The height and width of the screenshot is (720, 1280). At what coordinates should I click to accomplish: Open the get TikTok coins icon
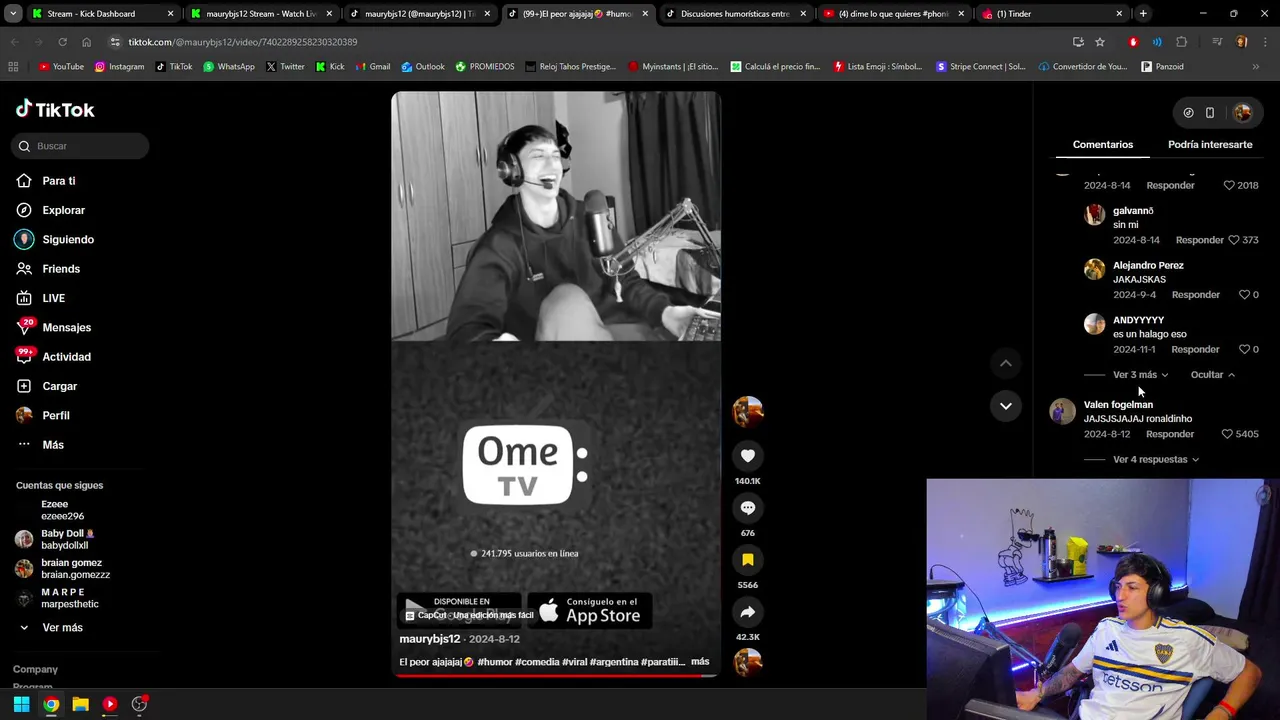tap(1188, 113)
